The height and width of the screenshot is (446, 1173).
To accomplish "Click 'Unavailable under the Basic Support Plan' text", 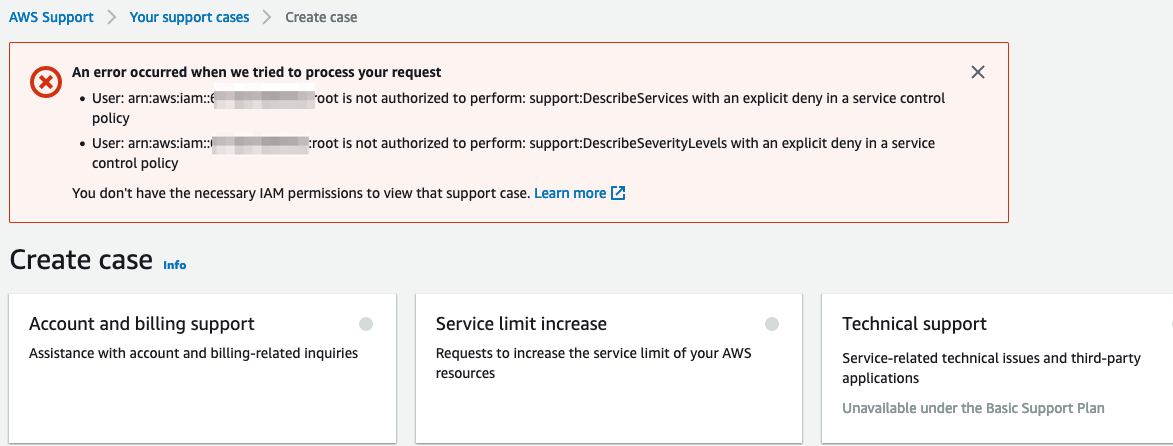I will [x=973, y=409].
